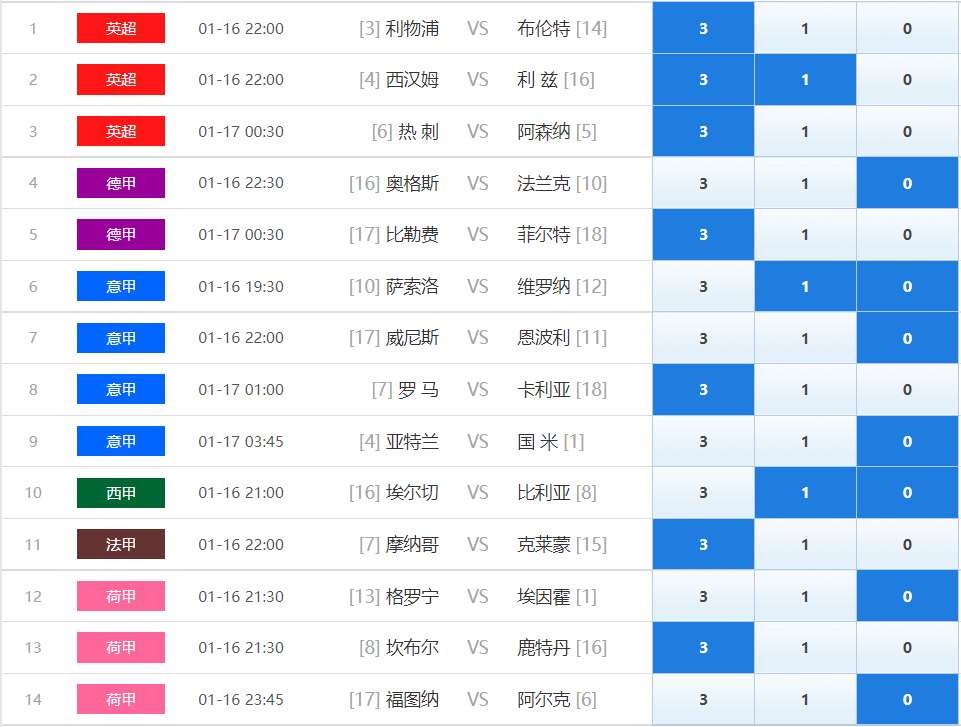Click team name 克莱蒙

(544, 544)
